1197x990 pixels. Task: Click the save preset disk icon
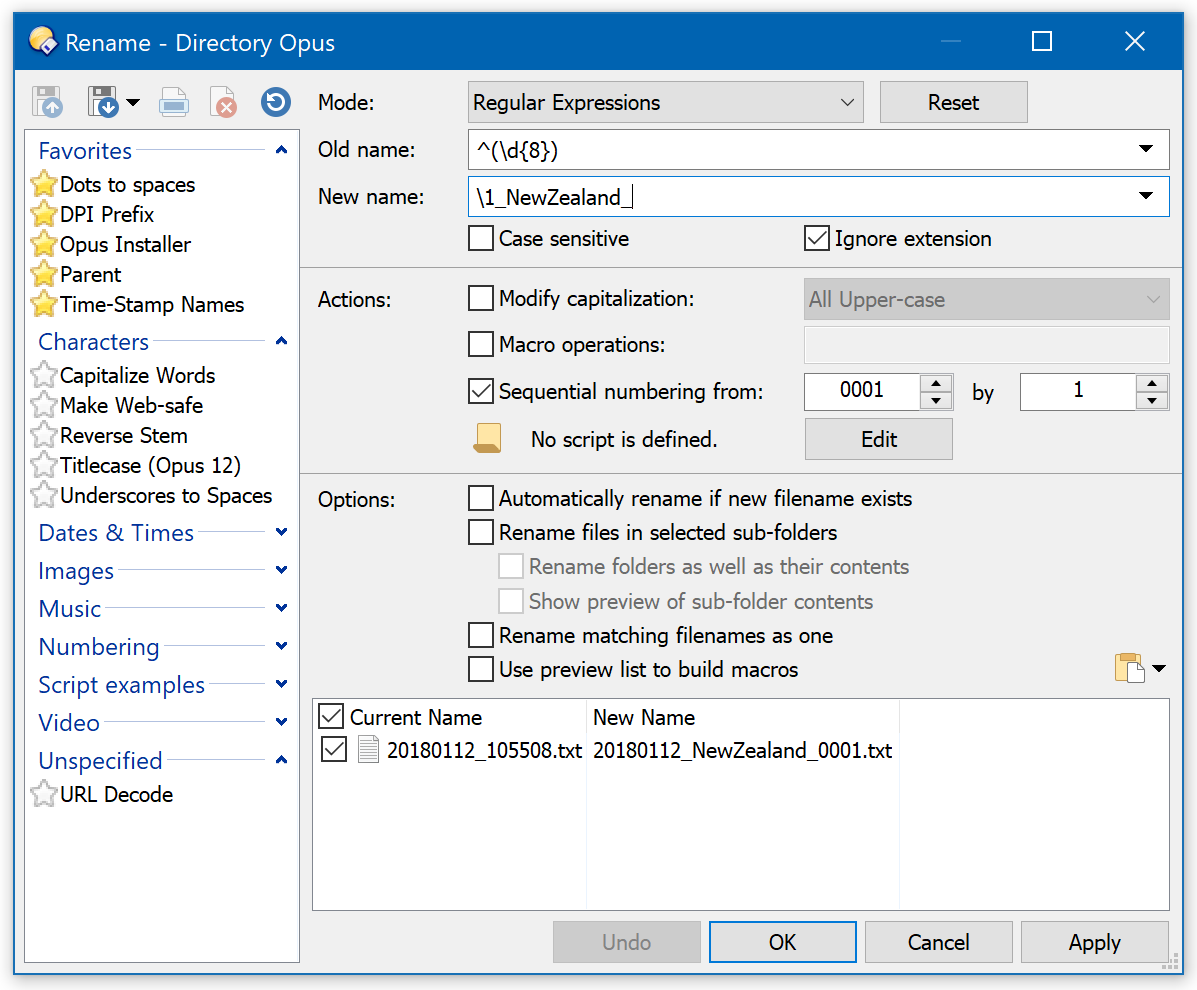coord(47,102)
